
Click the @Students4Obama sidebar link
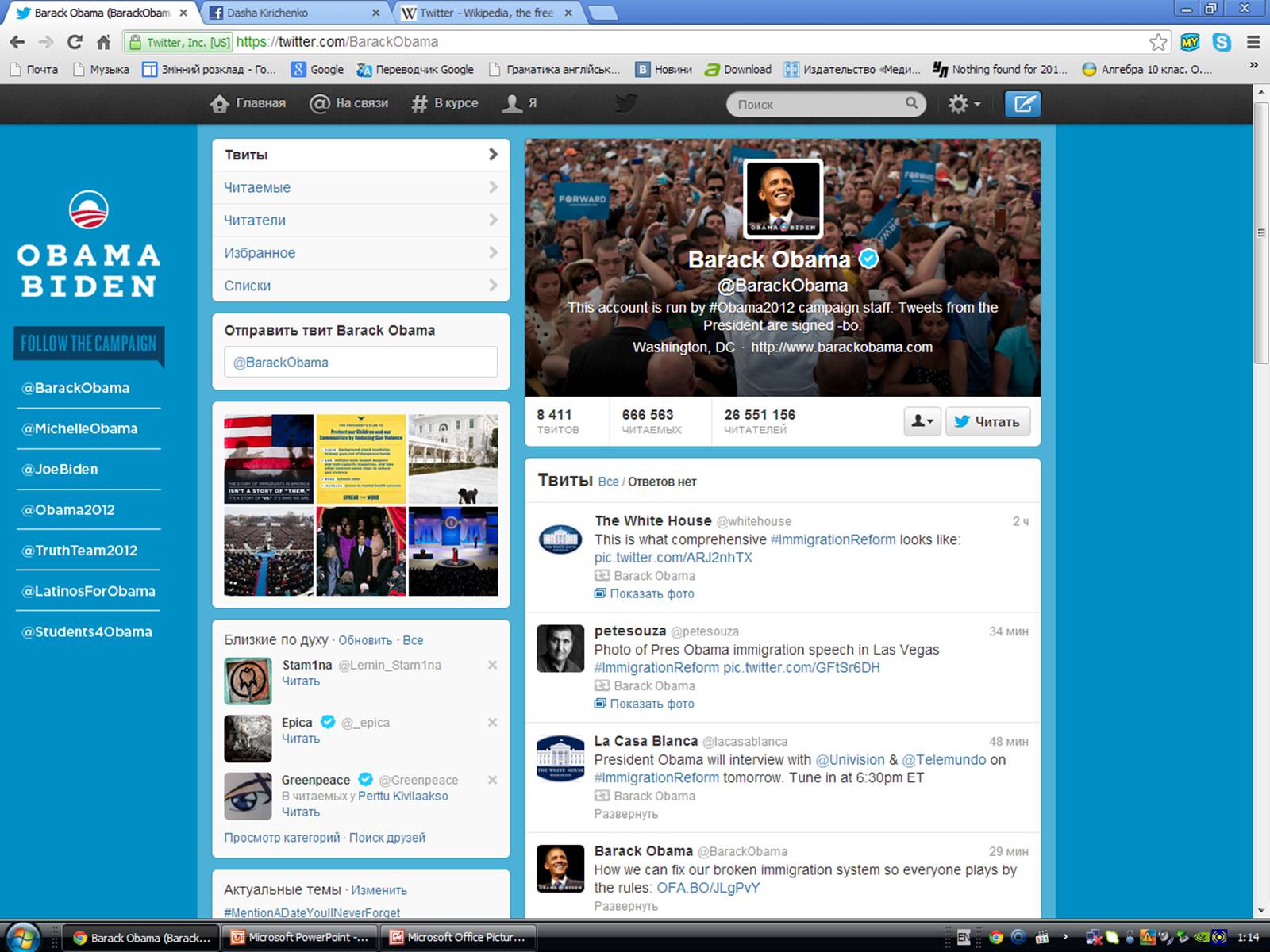(87, 631)
